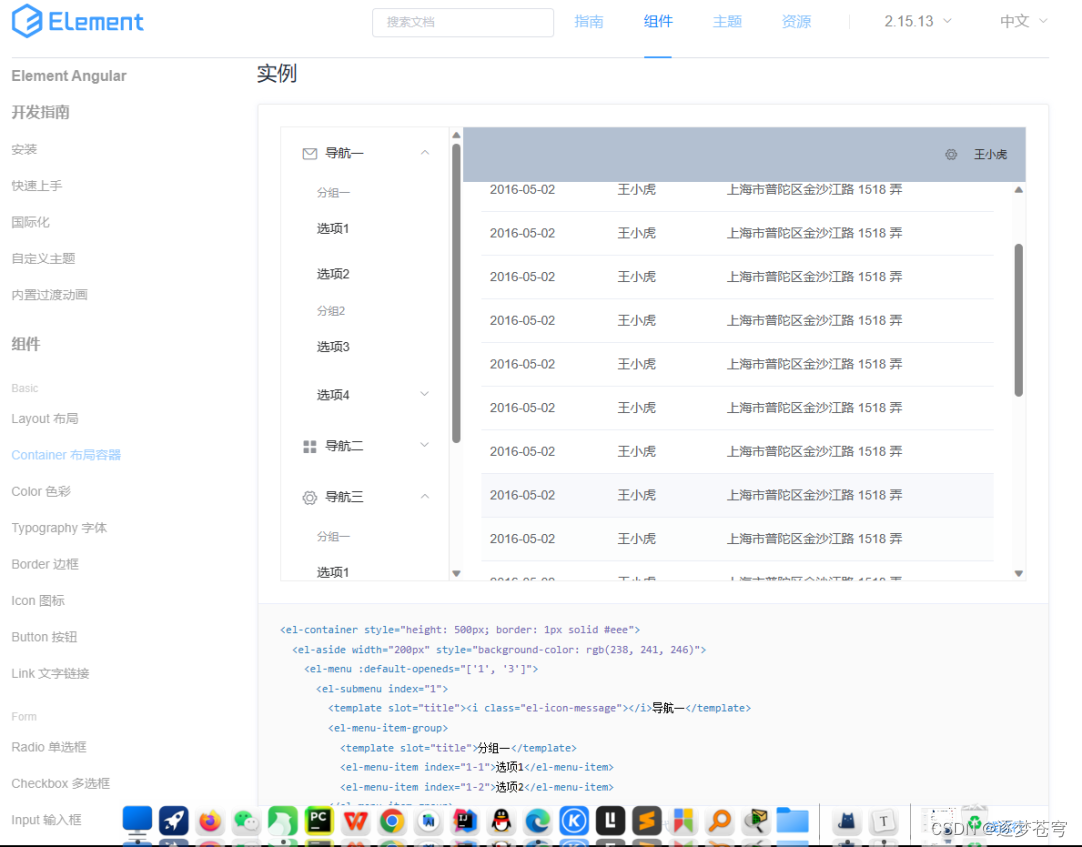1082x847 pixels.
Task: Click the Element logo
Action: pos(78,21)
